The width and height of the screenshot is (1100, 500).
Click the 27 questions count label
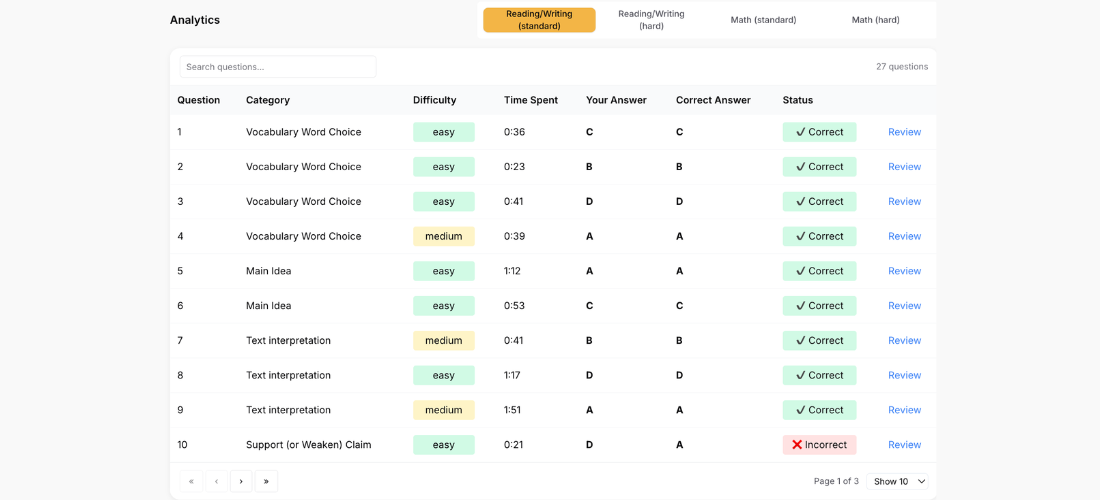coord(902,67)
